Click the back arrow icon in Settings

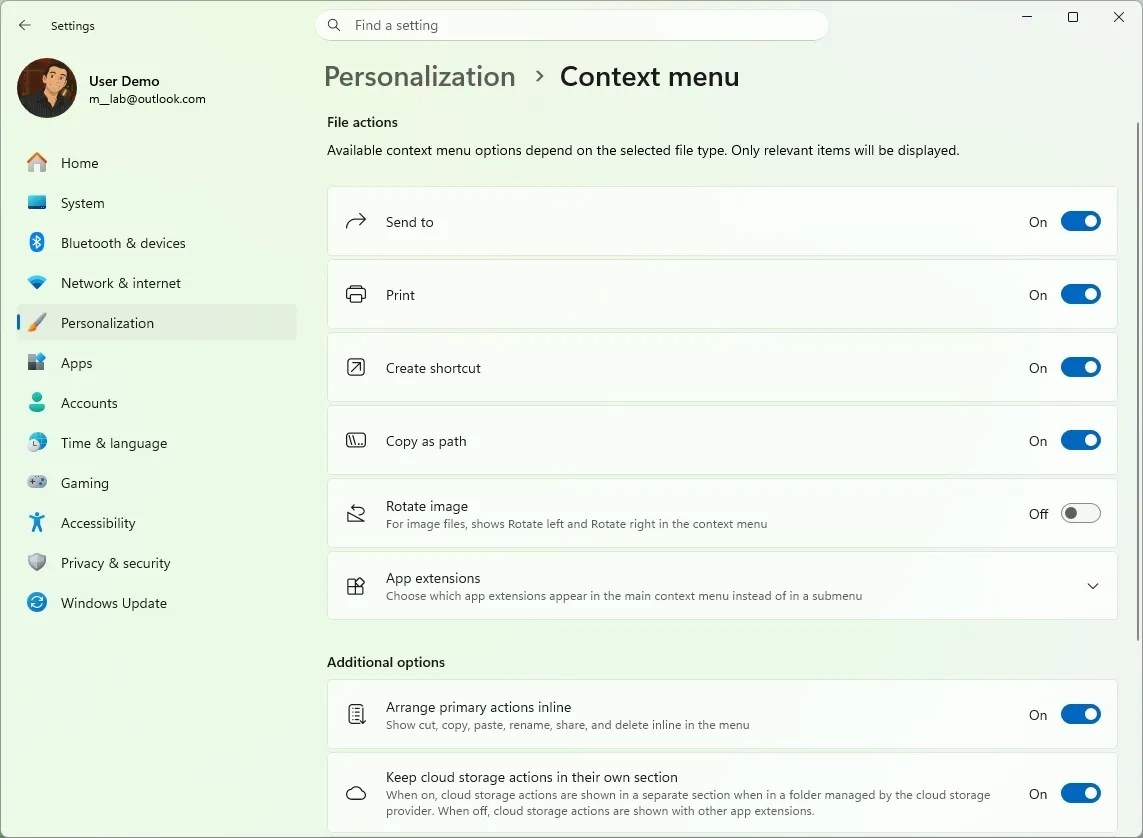pyautogui.click(x=25, y=26)
